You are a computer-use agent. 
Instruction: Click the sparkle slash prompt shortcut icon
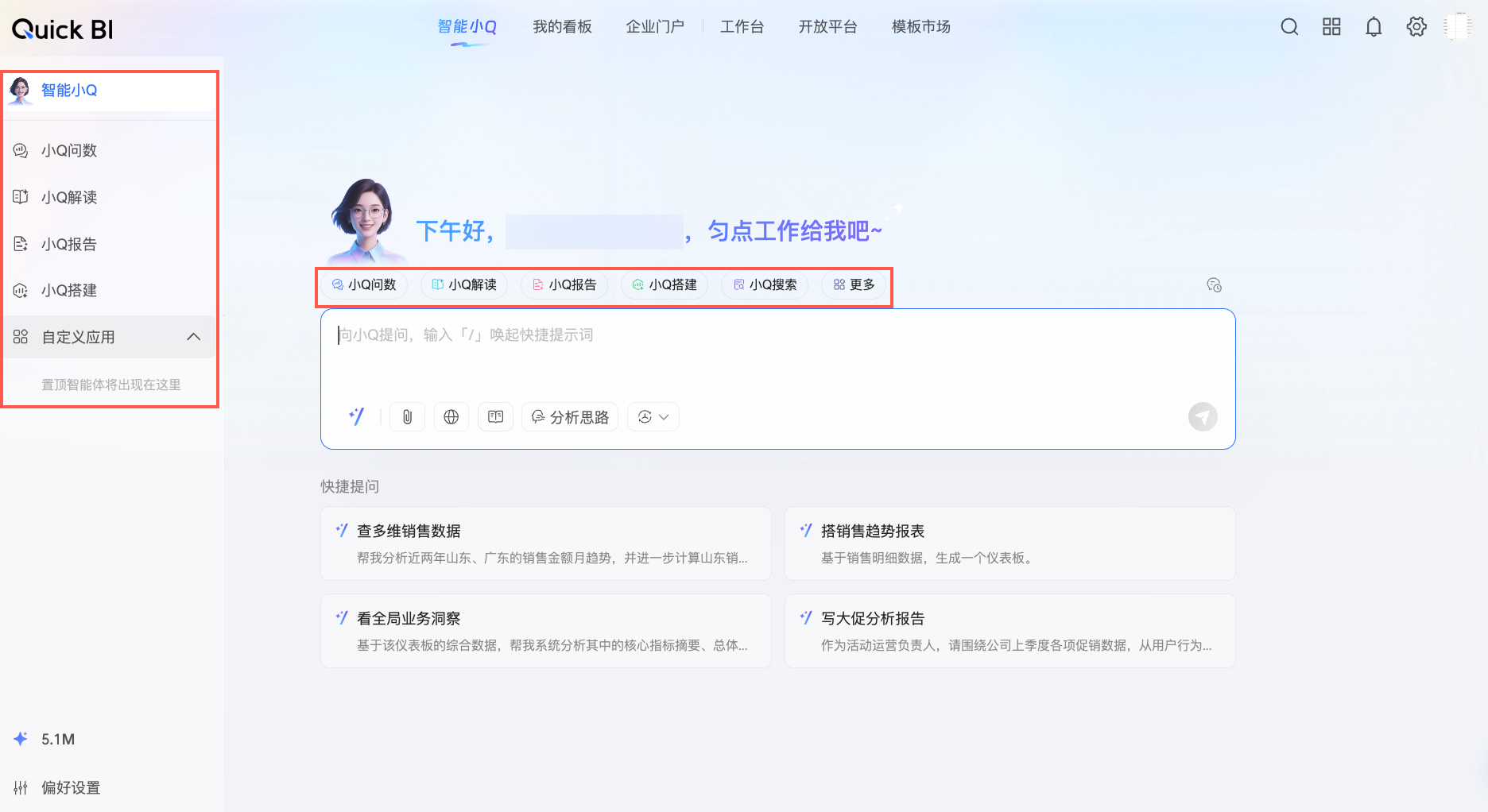[356, 417]
